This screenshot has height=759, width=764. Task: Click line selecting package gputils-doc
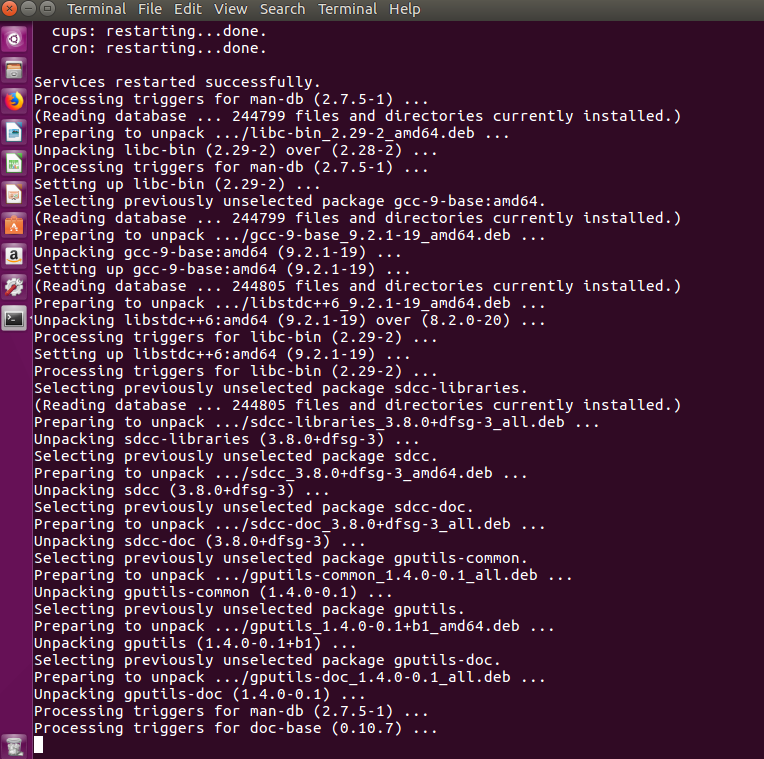click(267, 660)
